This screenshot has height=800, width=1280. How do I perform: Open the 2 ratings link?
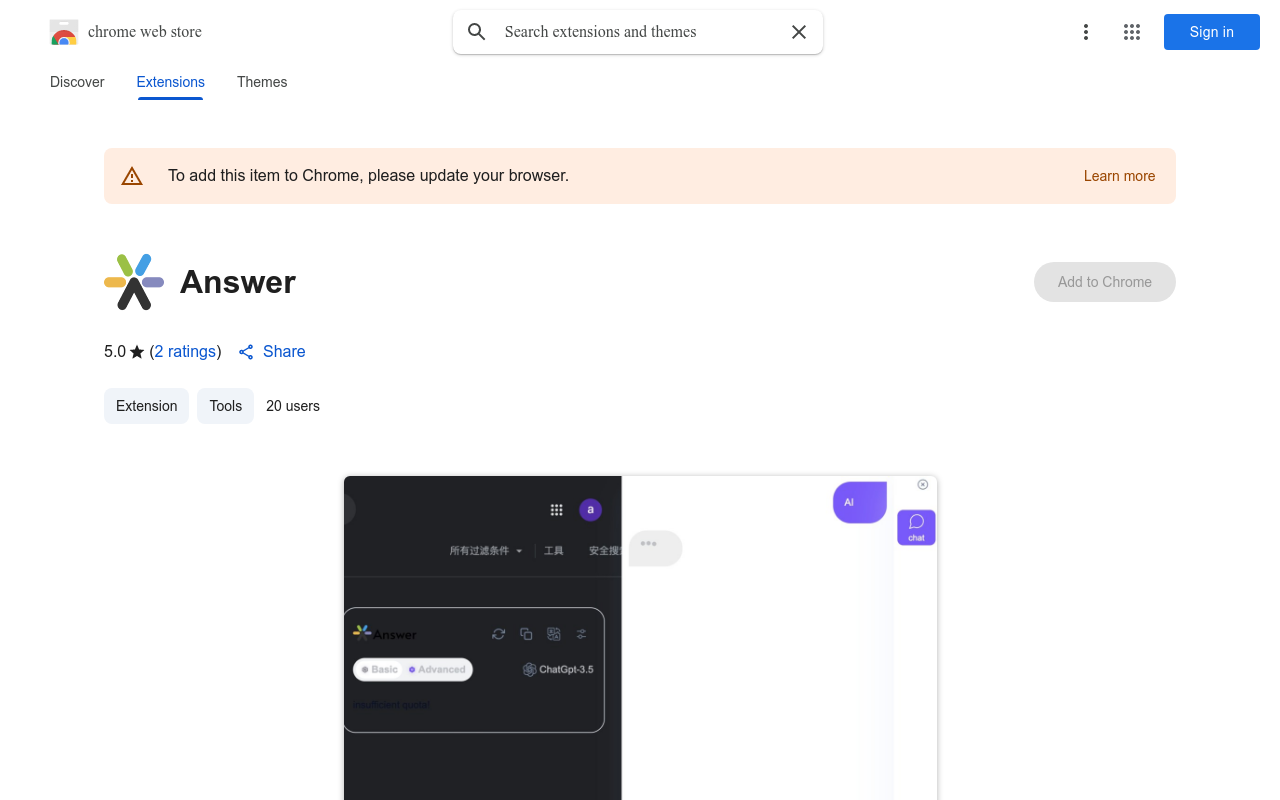click(185, 352)
